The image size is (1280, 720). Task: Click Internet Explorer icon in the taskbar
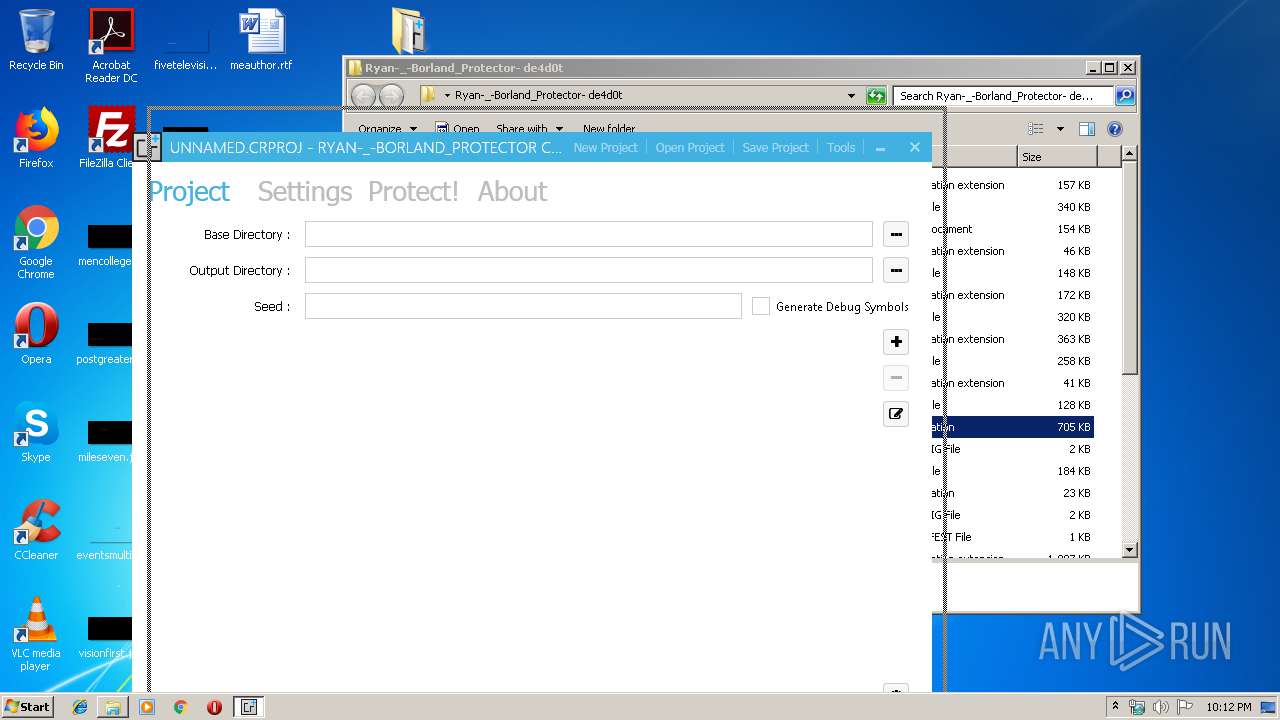point(80,707)
